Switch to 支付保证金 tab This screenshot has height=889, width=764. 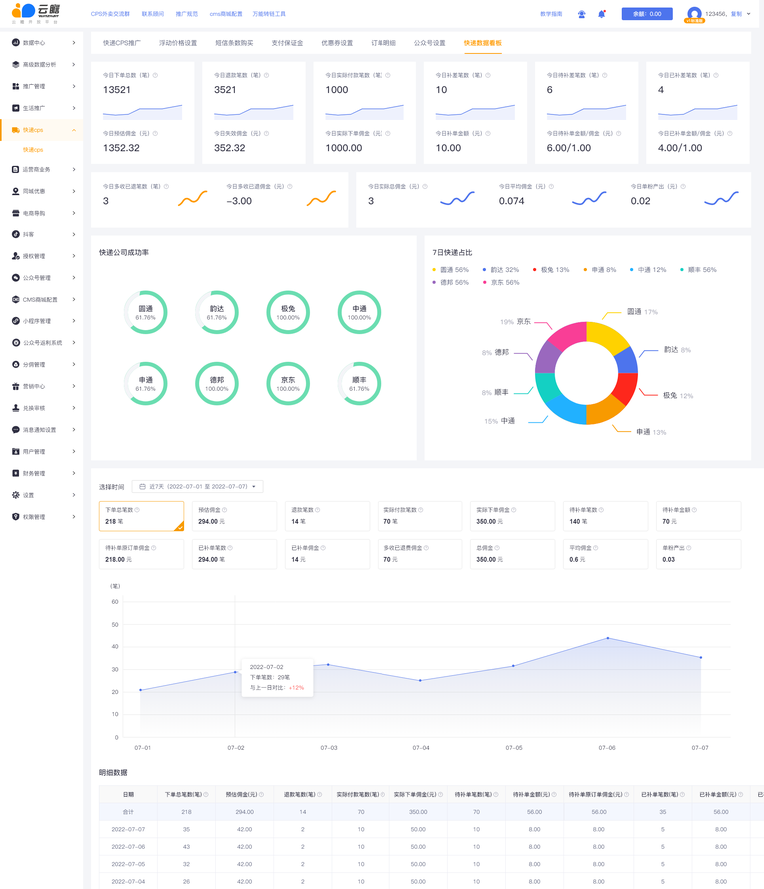pyautogui.click(x=287, y=43)
